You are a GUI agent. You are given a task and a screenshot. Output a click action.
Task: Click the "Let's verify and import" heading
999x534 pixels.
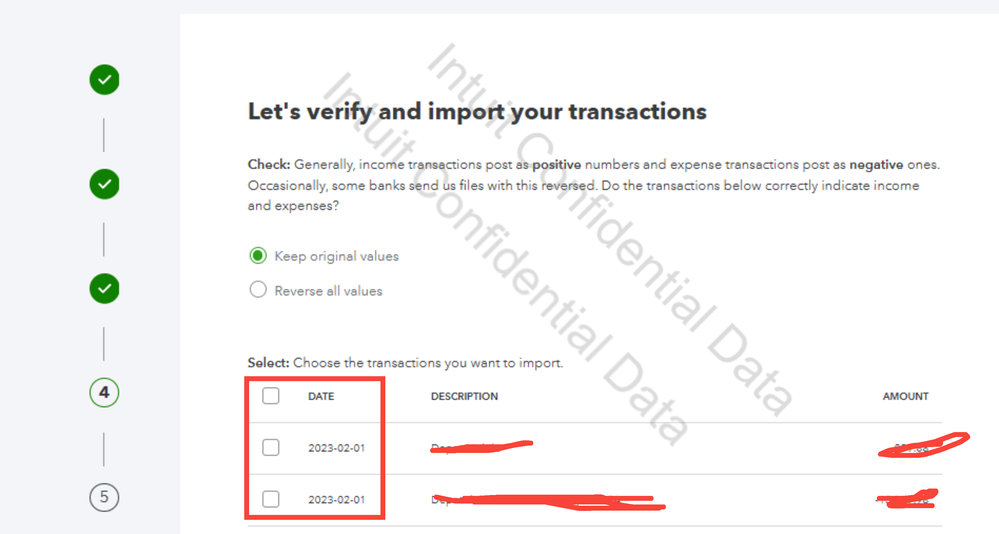click(x=477, y=112)
